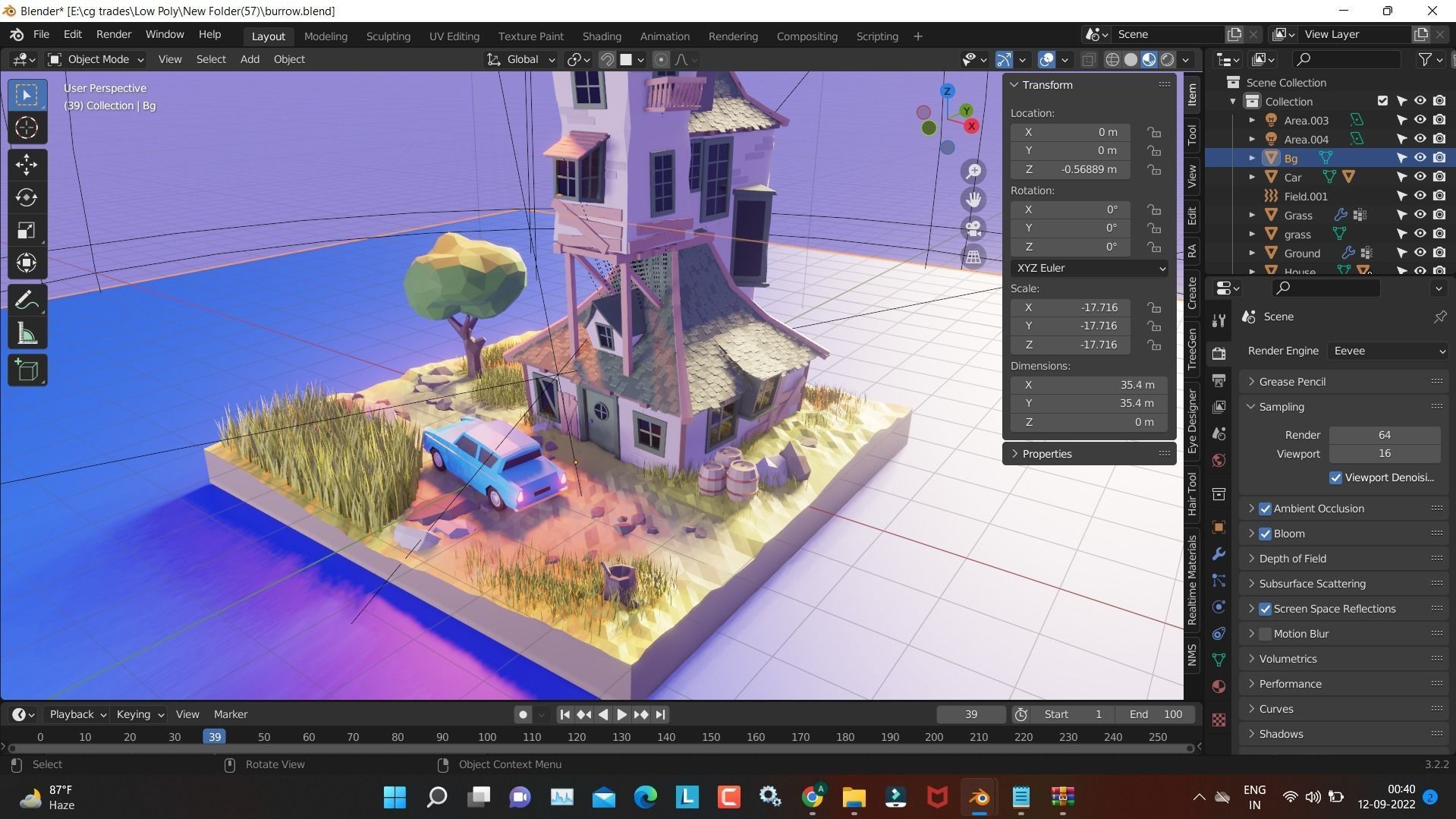Open the Material Properties tab

[x=1219, y=686]
